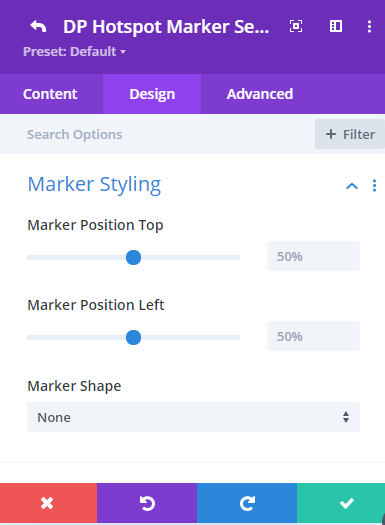
Task: Redo the last change
Action: coord(247,503)
